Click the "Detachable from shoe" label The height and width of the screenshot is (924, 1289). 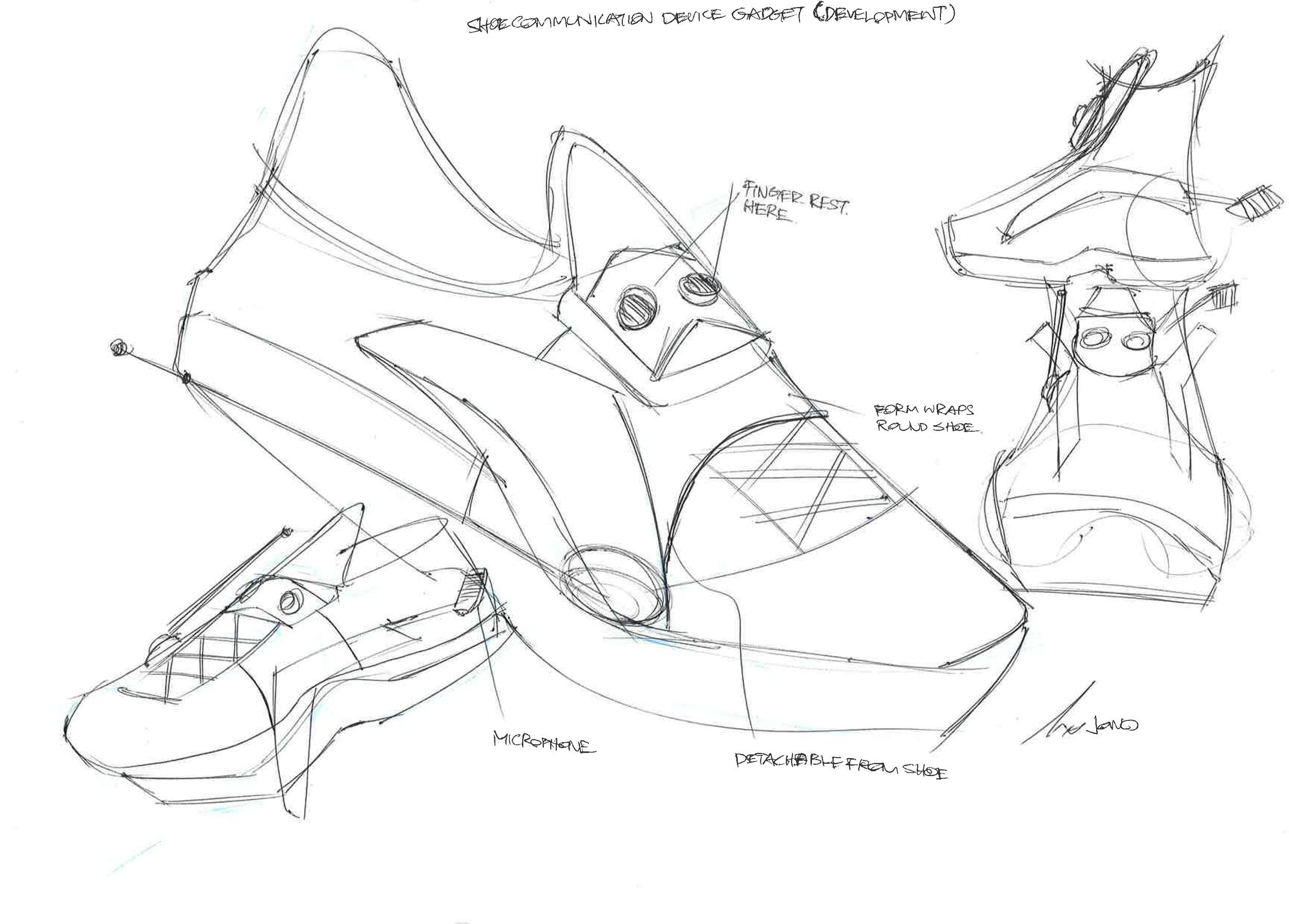tap(841, 766)
